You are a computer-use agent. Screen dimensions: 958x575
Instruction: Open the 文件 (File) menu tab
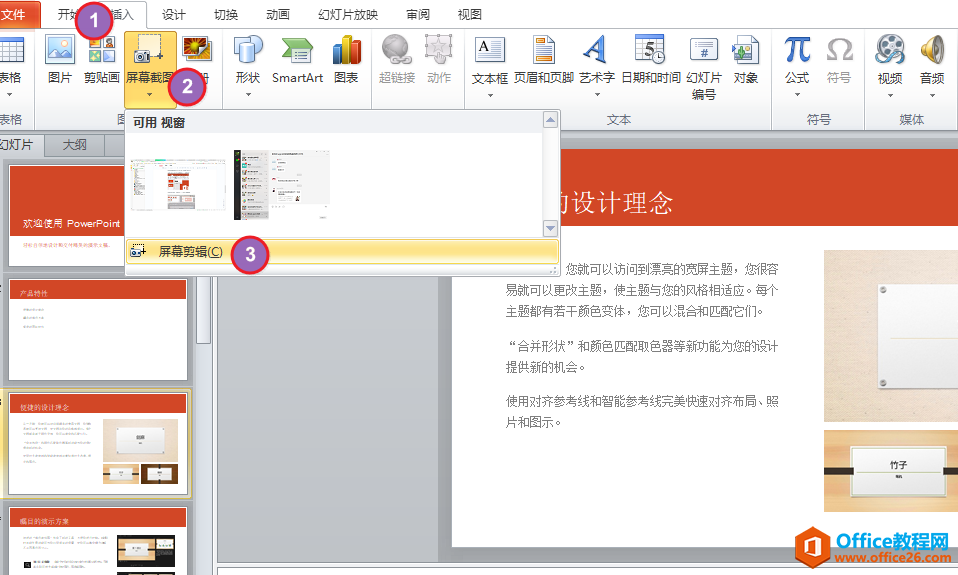18,14
